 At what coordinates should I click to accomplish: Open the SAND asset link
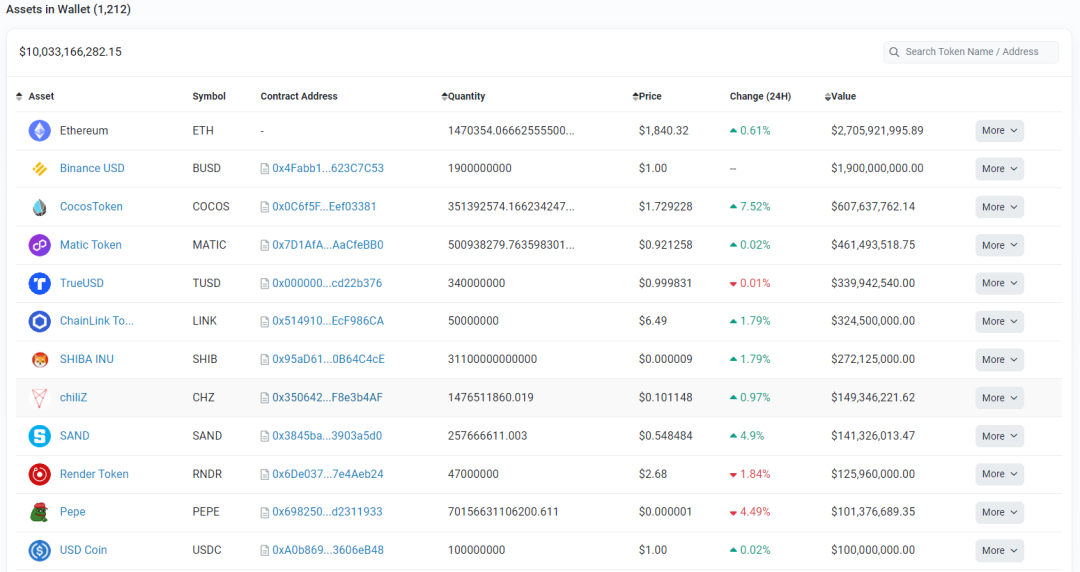[74, 436]
